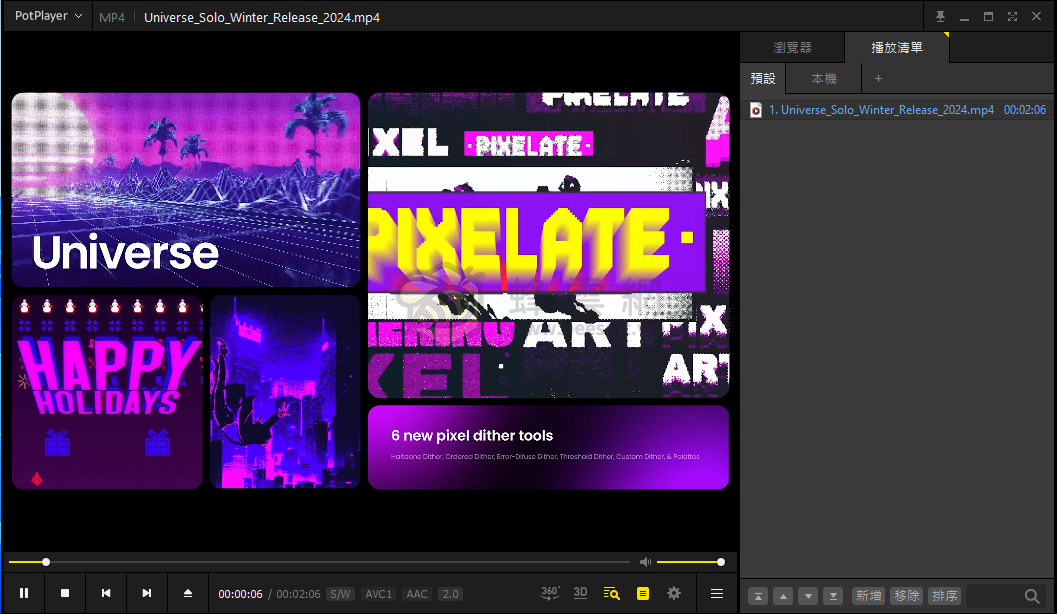Select Universe_Solo_Winter_Release_2024.mp4 playlist item
The height and width of the screenshot is (614, 1057).
point(898,110)
